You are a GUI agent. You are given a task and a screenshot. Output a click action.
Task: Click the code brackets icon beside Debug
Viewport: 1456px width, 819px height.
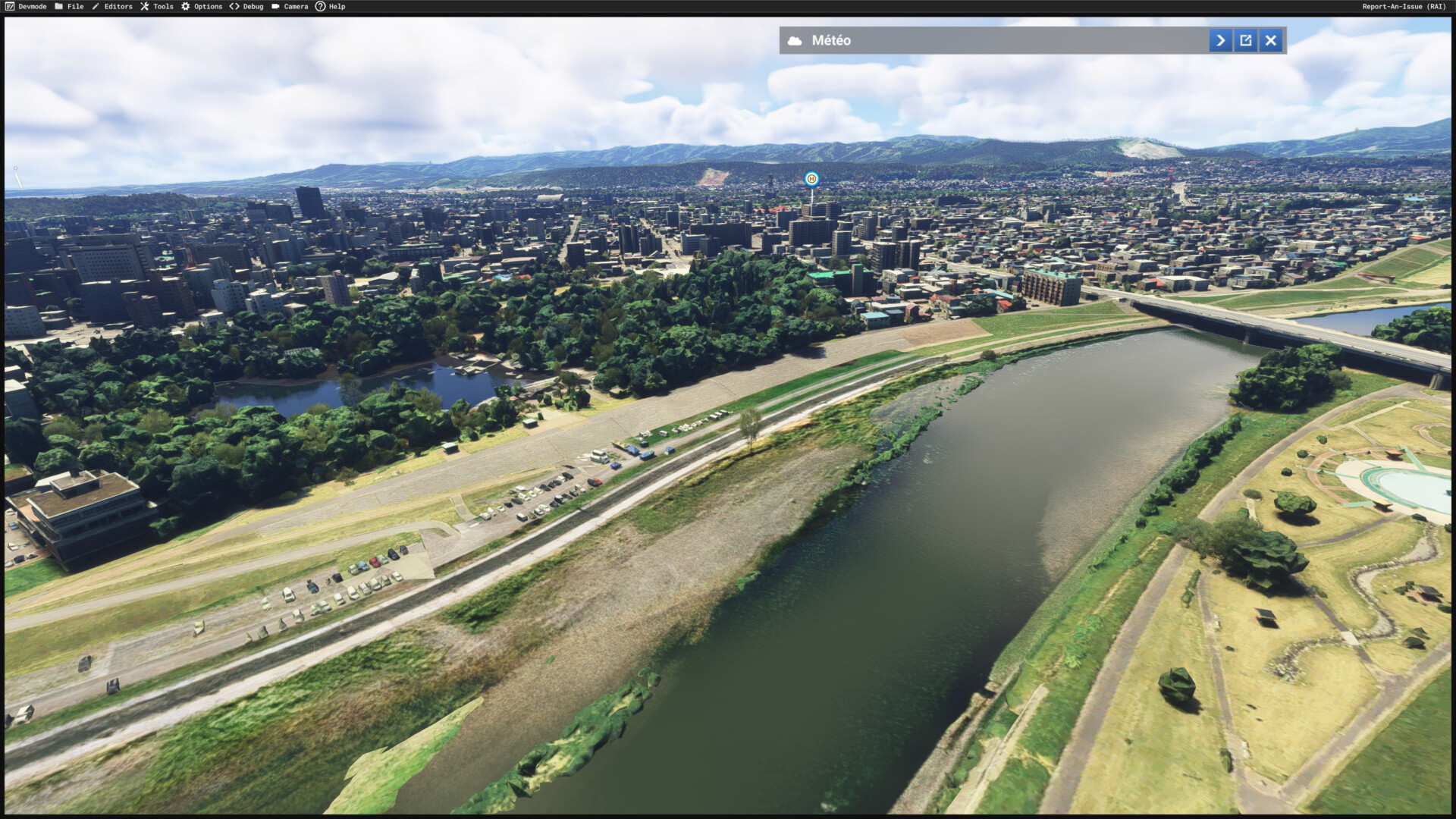click(x=234, y=6)
